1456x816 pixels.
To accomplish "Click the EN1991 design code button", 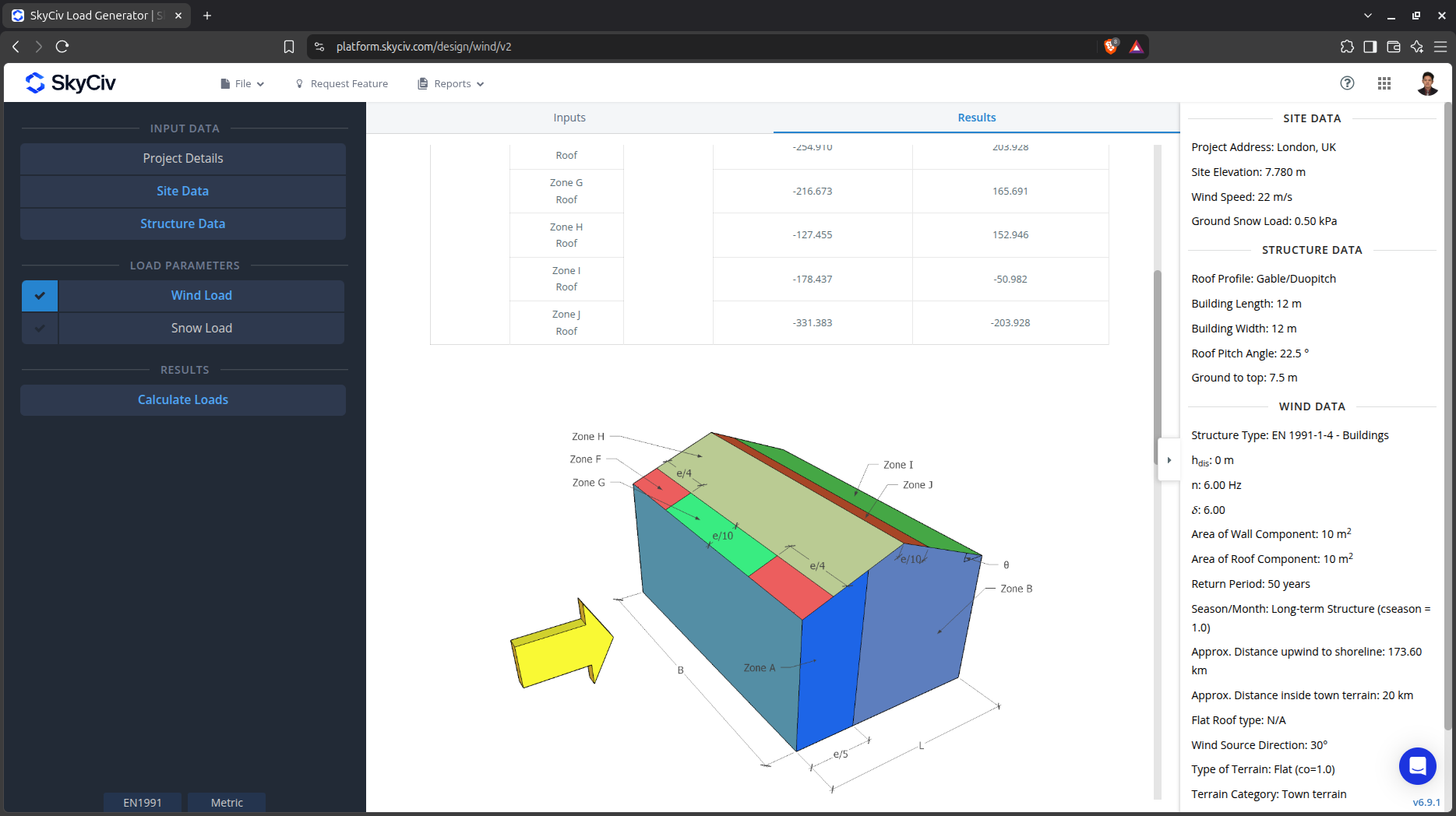I will [143, 803].
